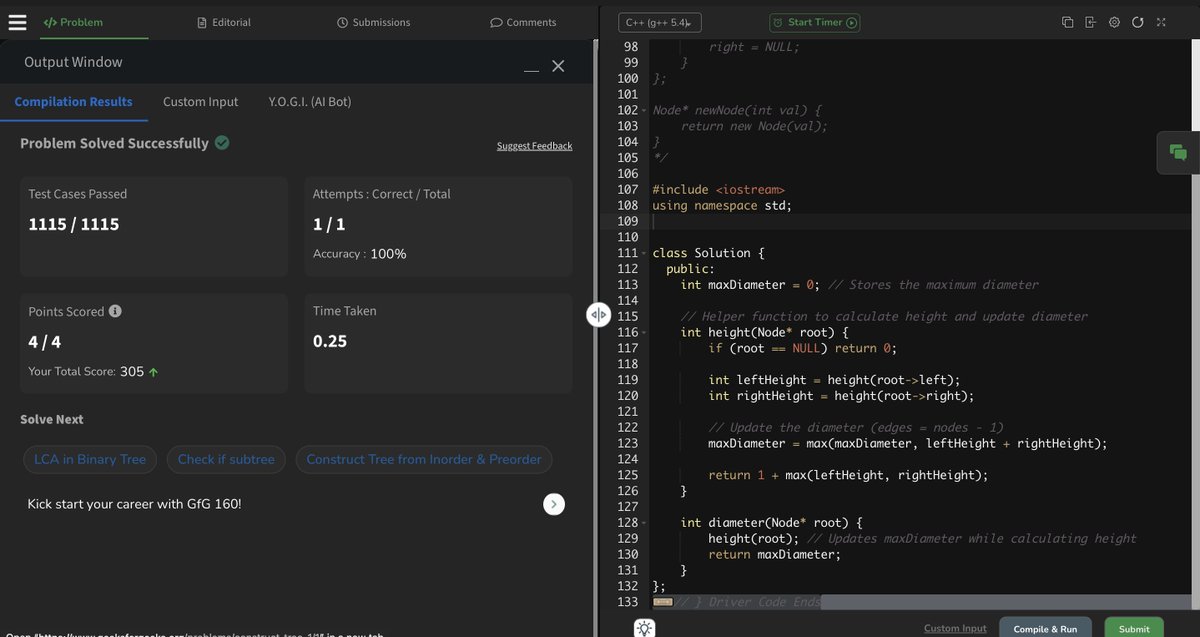Open the Editorial tab
Image resolution: width=1200 pixels, height=637 pixels.
click(x=224, y=22)
